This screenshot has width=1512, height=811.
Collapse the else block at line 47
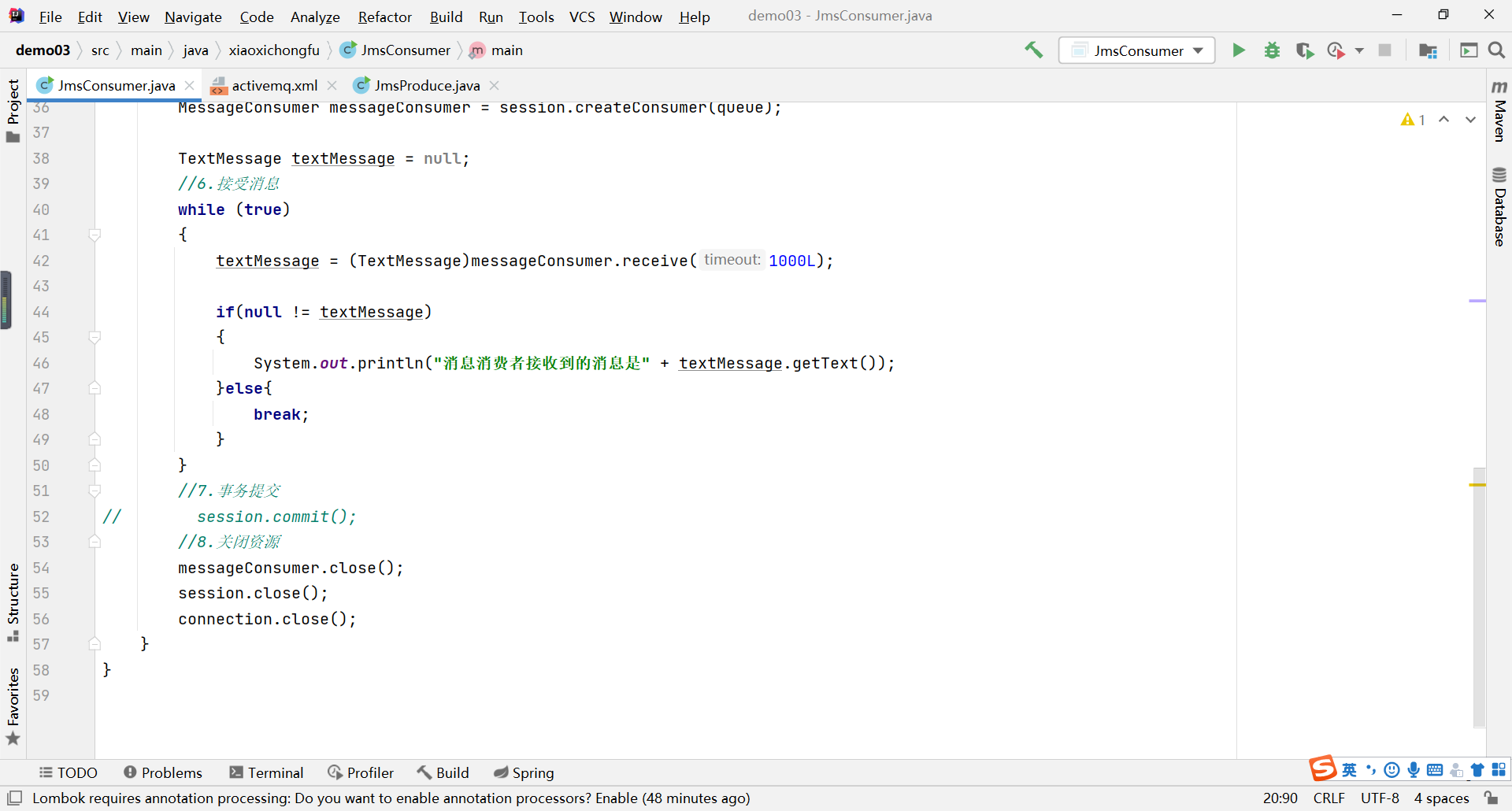point(94,388)
